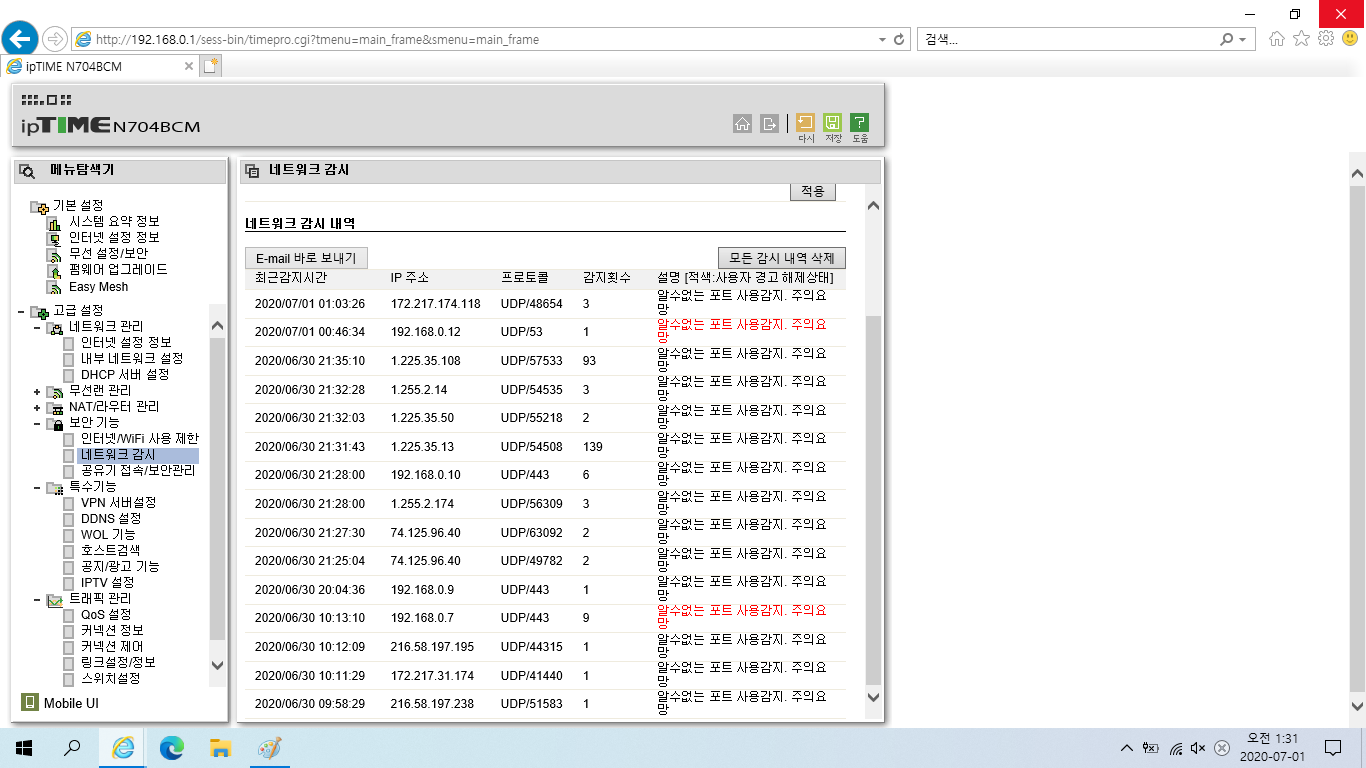The height and width of the screenshot is (768, 1366).
Task: Click the 저장 save icon
Action: point(832,123)
